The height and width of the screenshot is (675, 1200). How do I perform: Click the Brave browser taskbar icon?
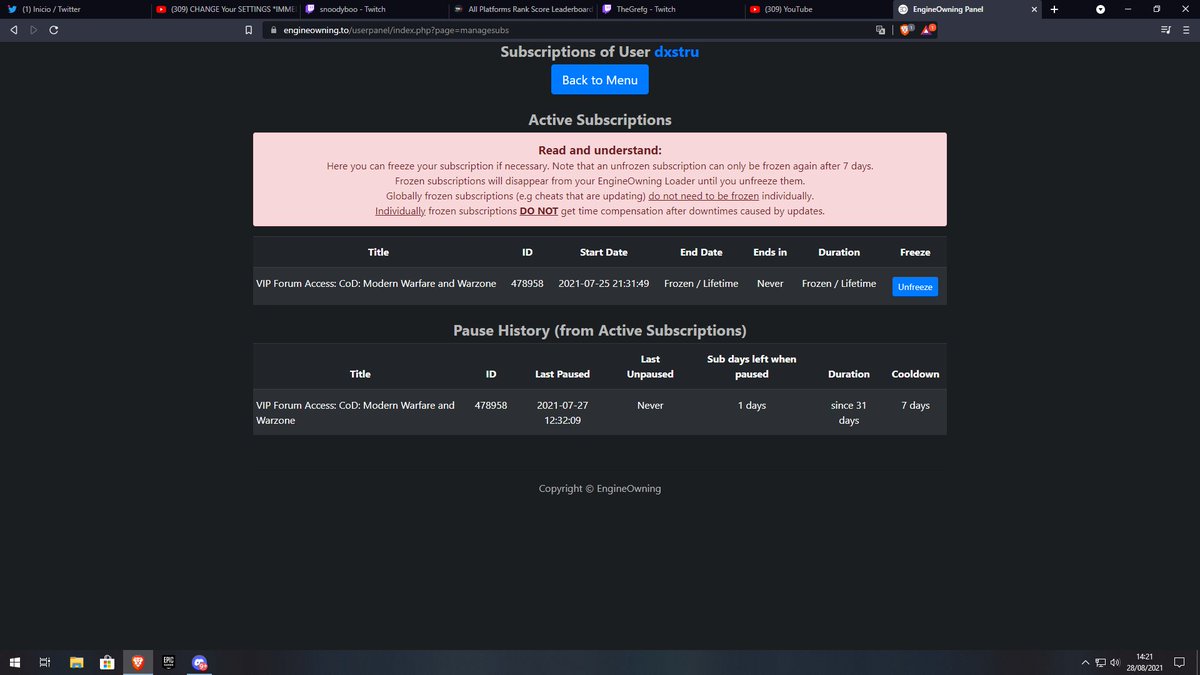138,662
